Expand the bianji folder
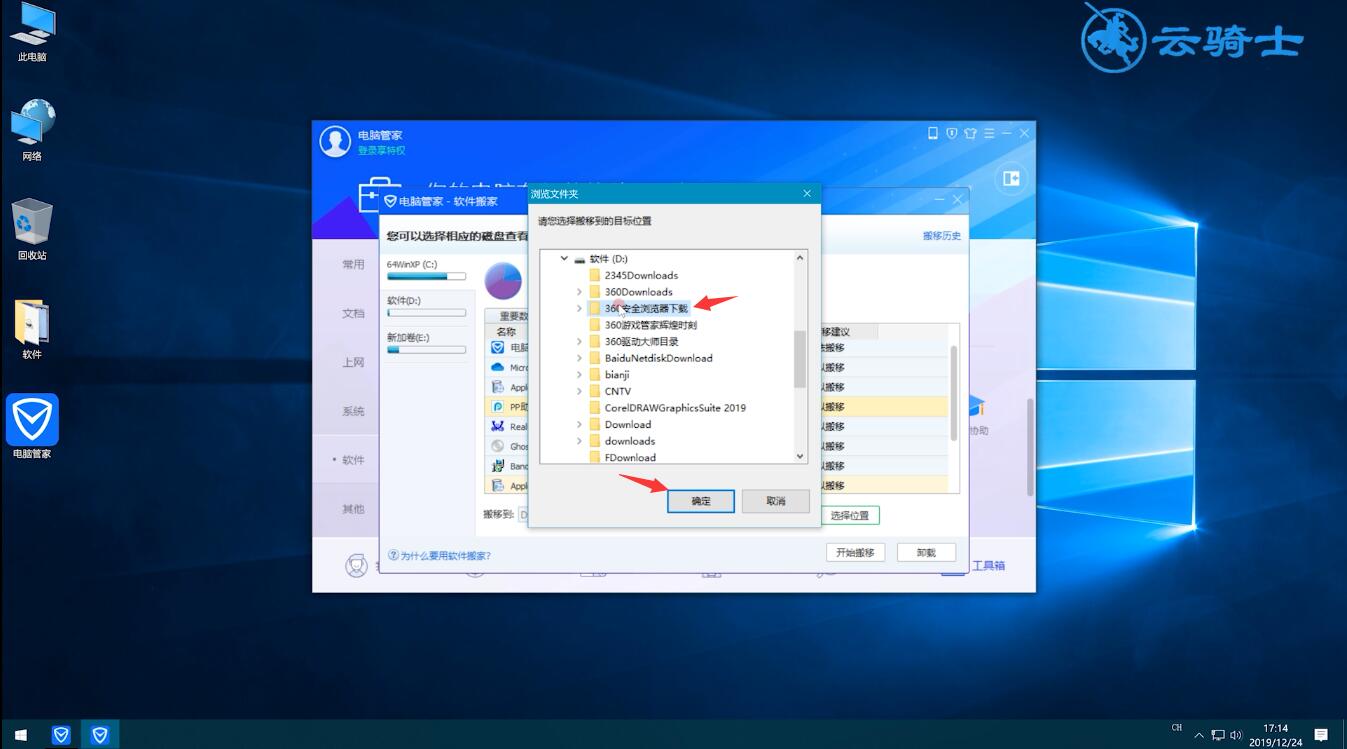 tap(579, 375)
